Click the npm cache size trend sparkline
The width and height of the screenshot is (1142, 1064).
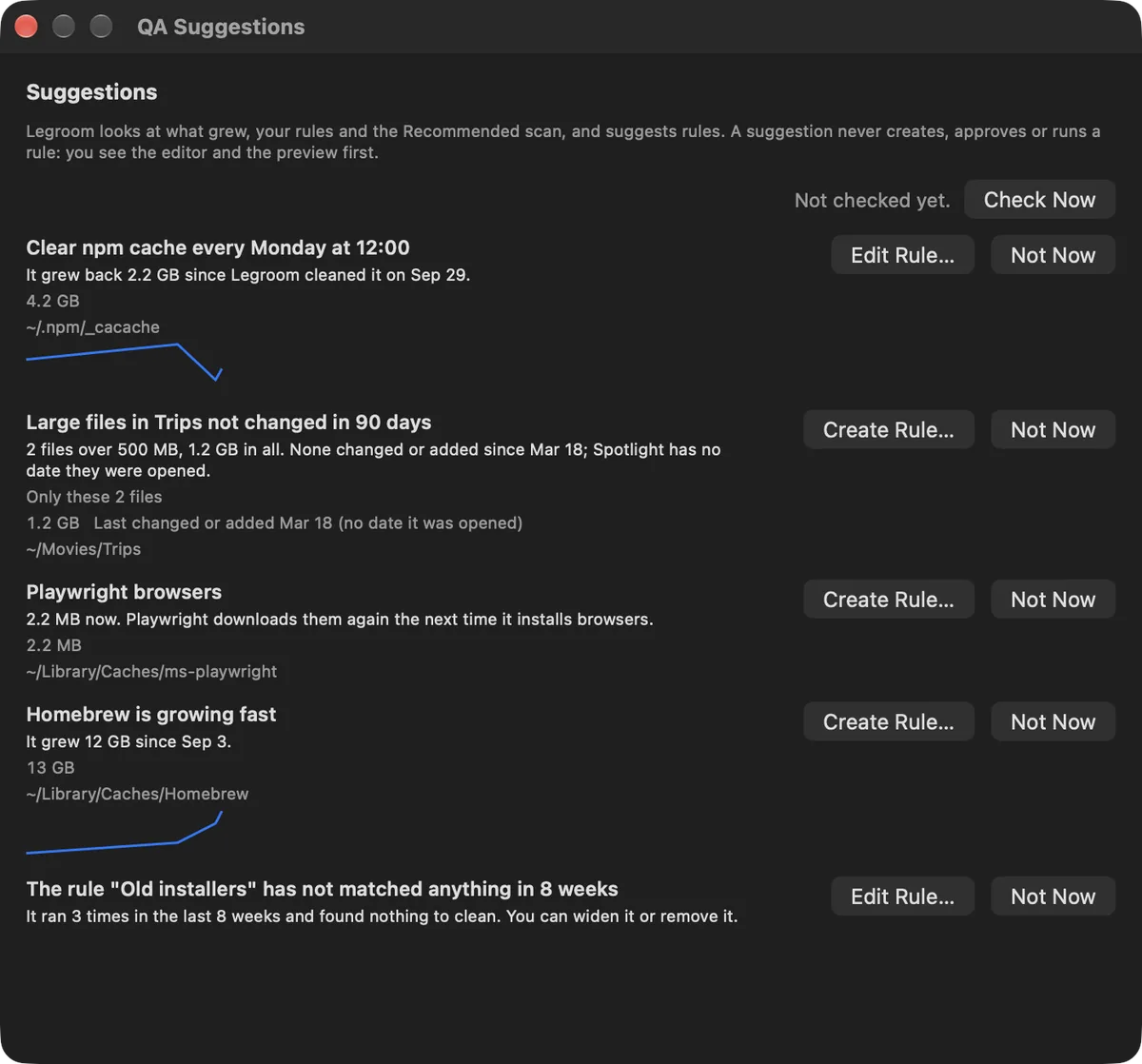click(124, 362)
